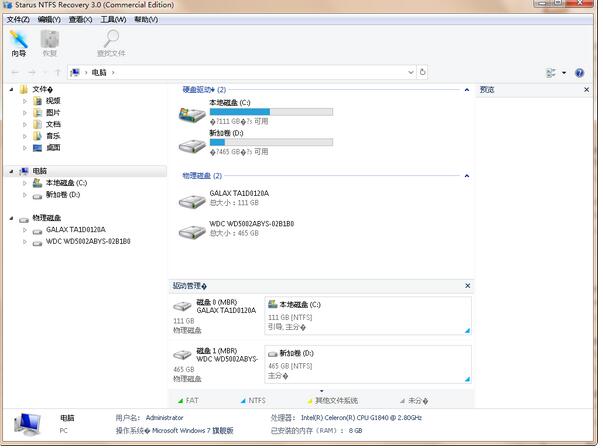Image resolution: width=603 pixels, height=448 pixels.
Task: Close the 预览 preview panel
Action: coord(586,90)
